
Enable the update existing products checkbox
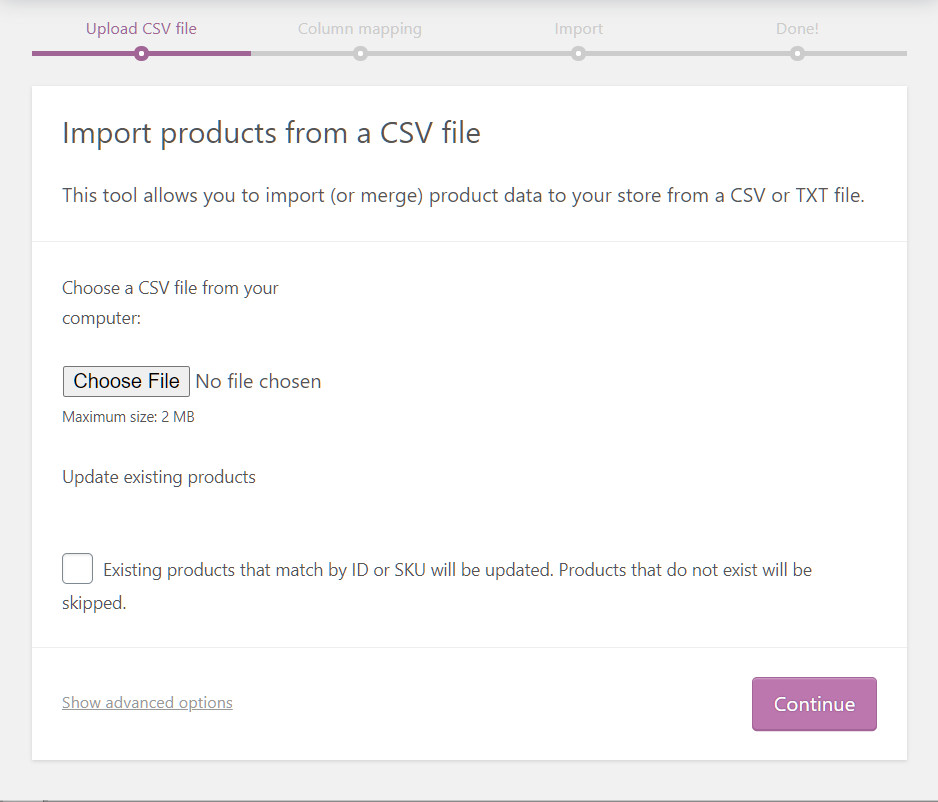click(x=77, y=569)
